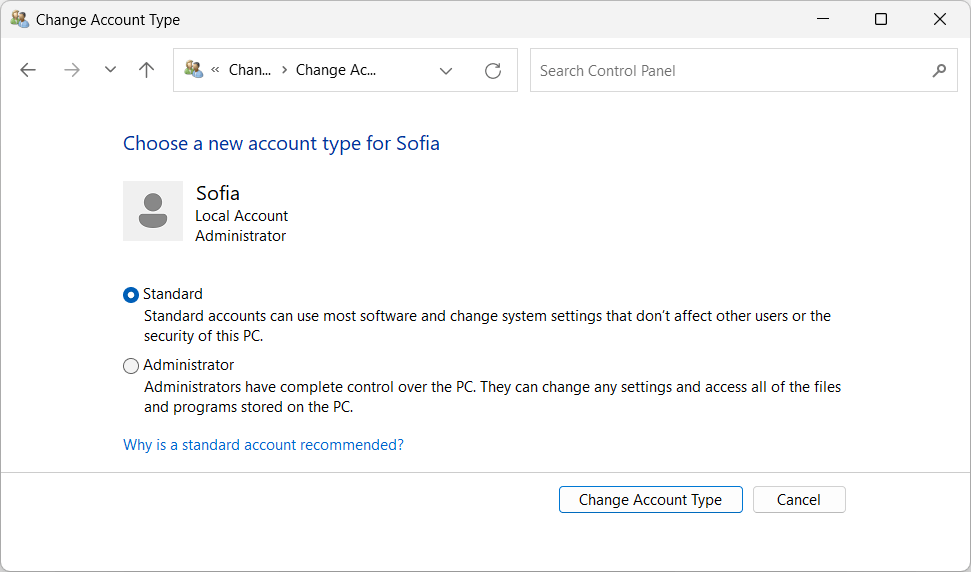The width and height of the screenshot is (971, 572).
Task: Click Sofia's gray avatar picture
Action: 153,211
